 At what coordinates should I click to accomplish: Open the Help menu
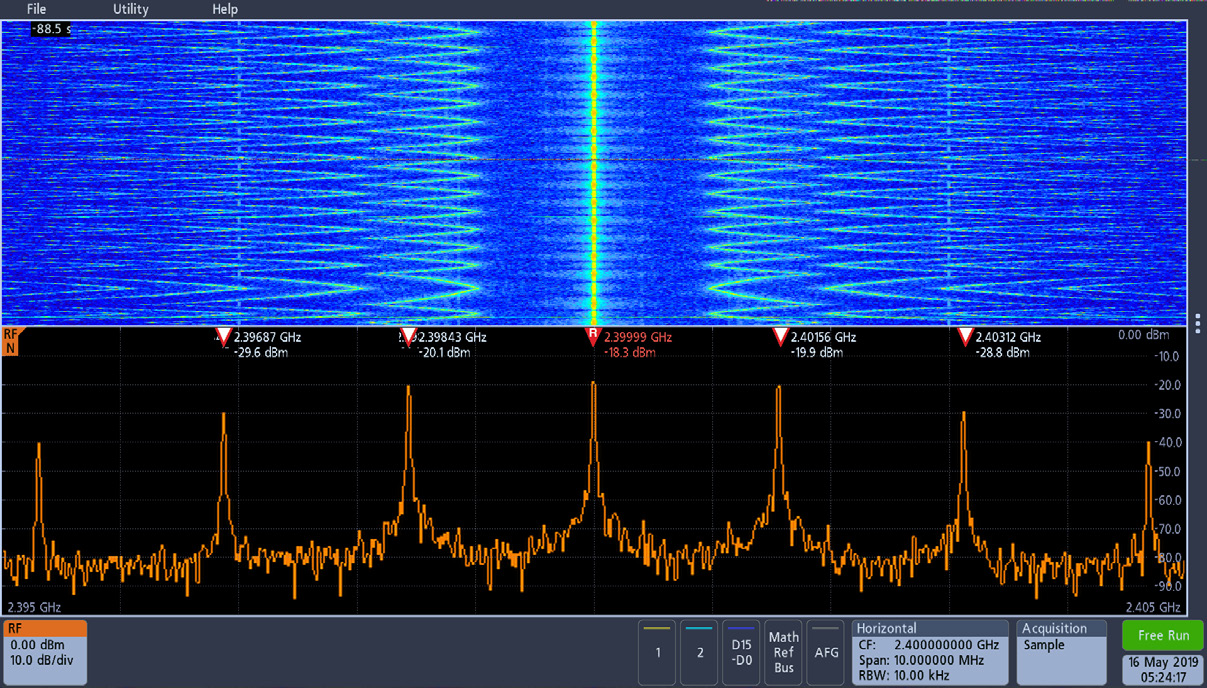(224, 9)
